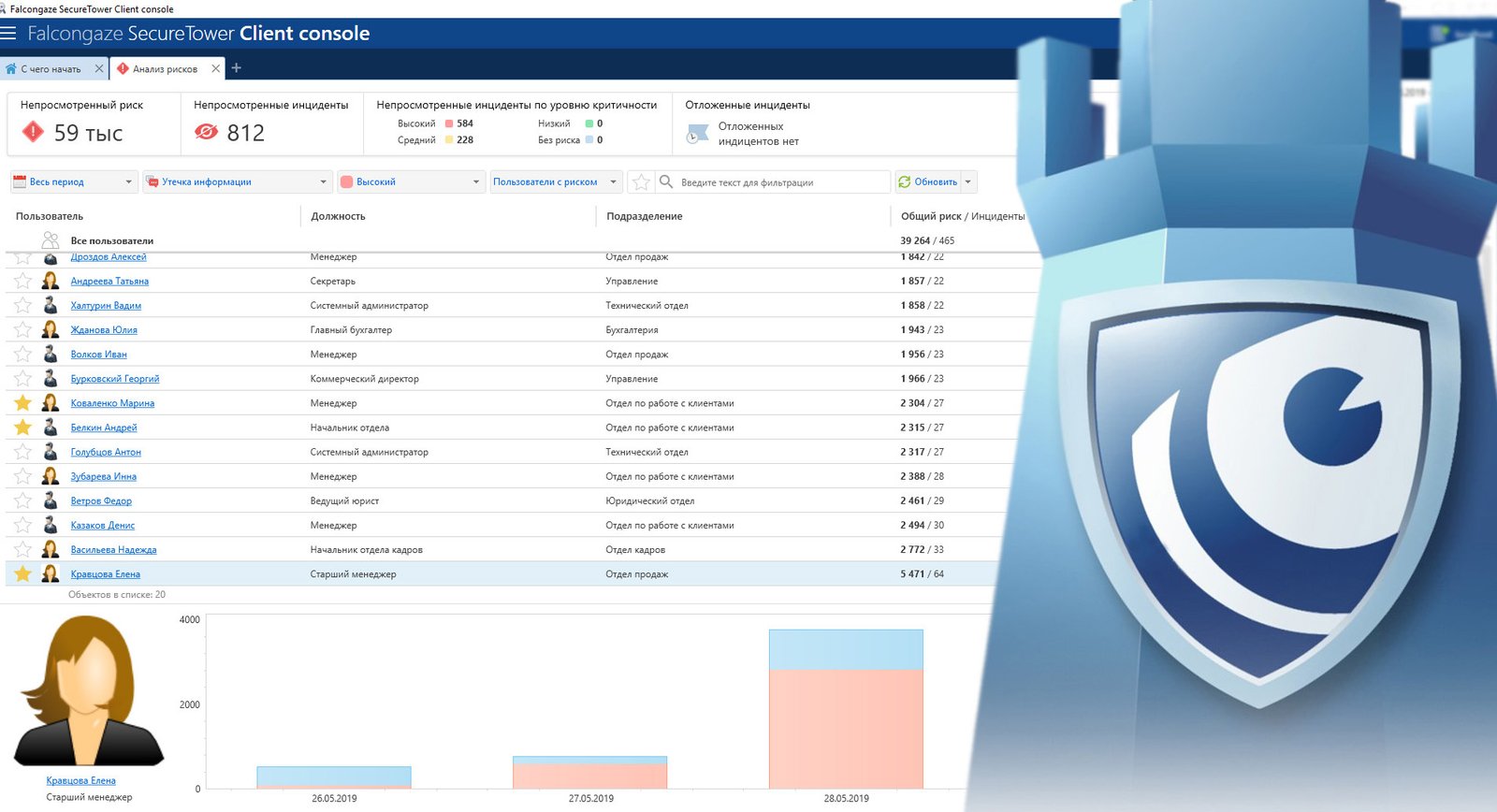The width and height of the screenshot is (1497, 812).
Task: Click Ветров Федор's avatar icon
Action: pos(51,500)
